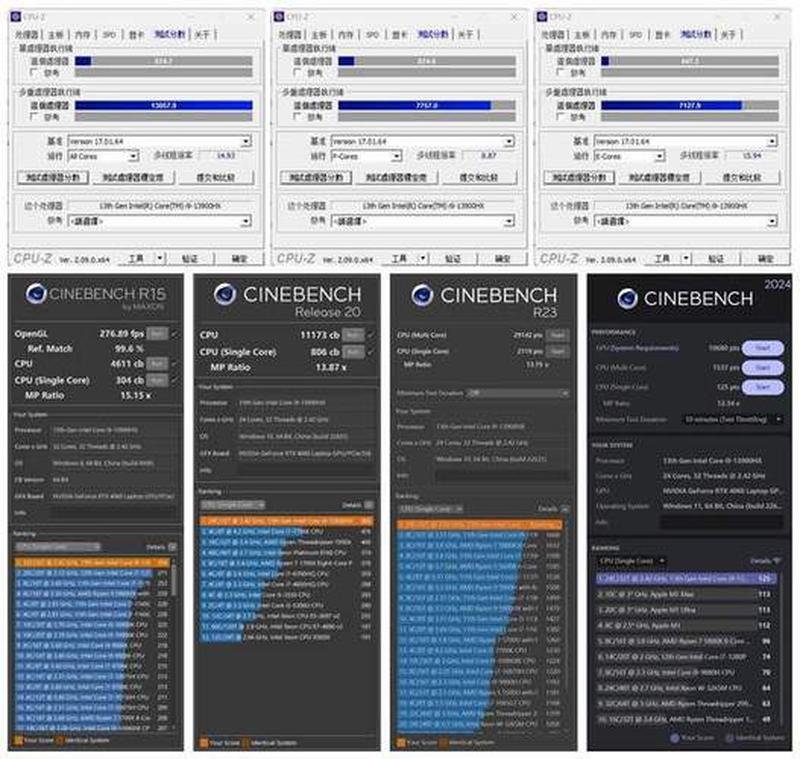The height and width of the screenshot is (759, 800).
Task: Toggle the OpenGL test checkmark in Cinebench R15
Action: tap(175, 334)
